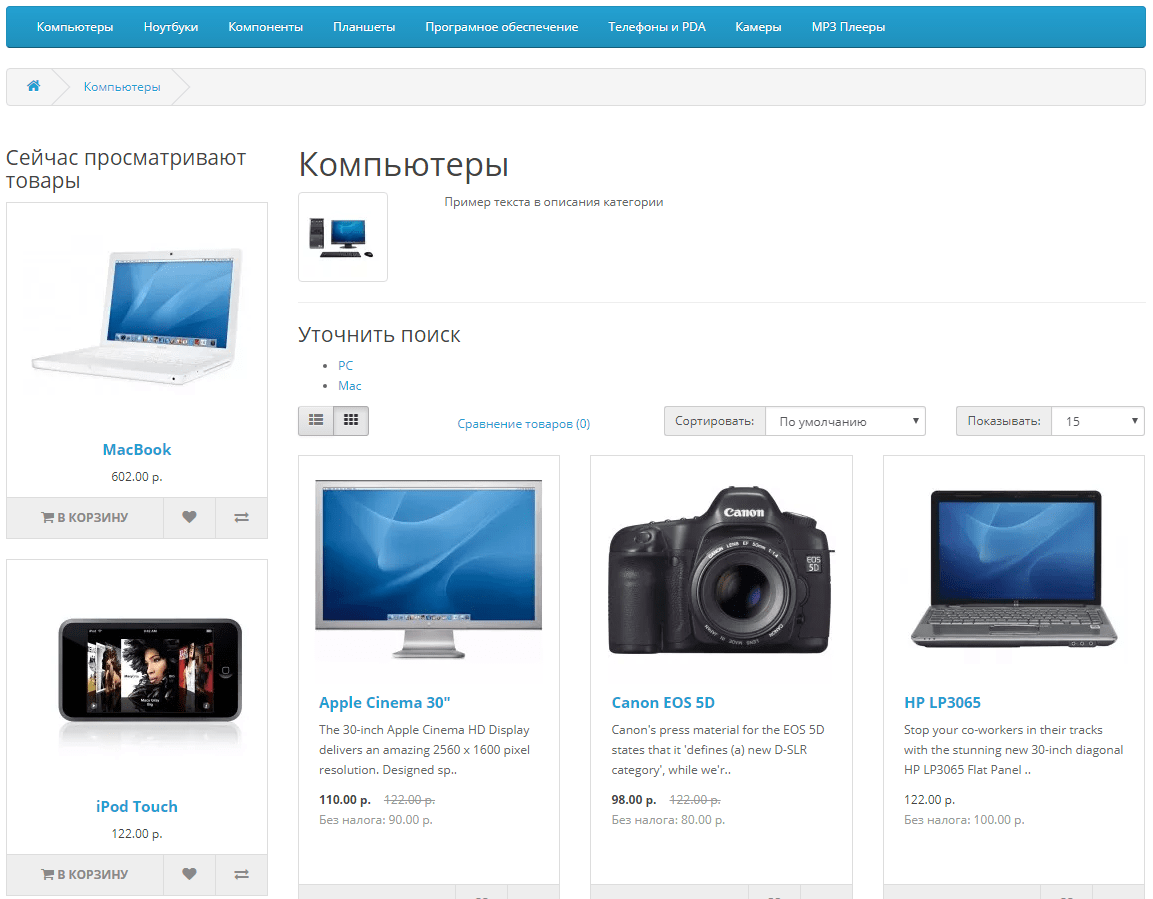Go to home via breadcrumb house icon
The width and height of the screenshot is (1153, 899).
point(33,86)
